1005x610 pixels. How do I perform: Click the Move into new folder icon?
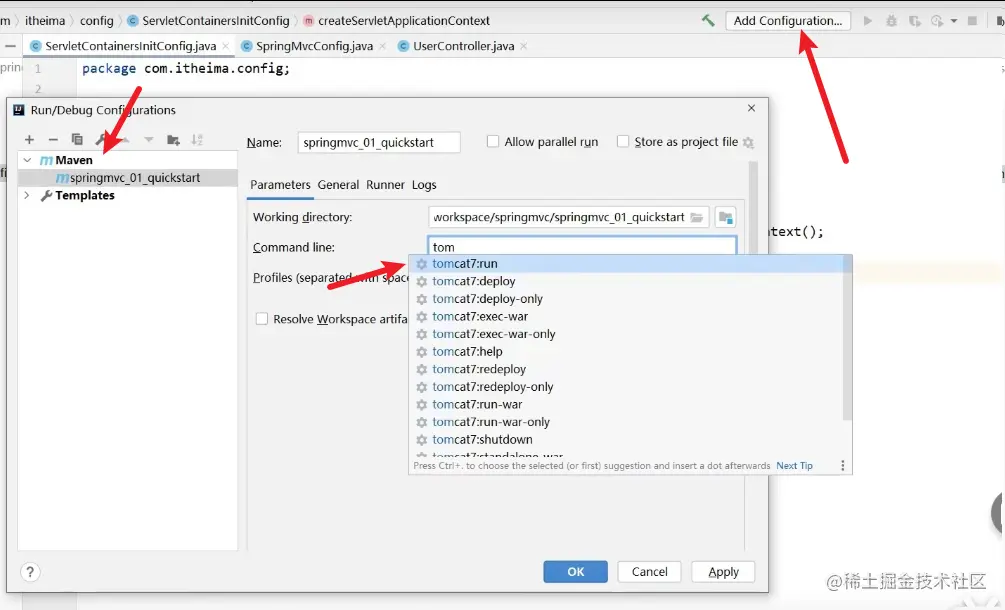coord(173,139)
